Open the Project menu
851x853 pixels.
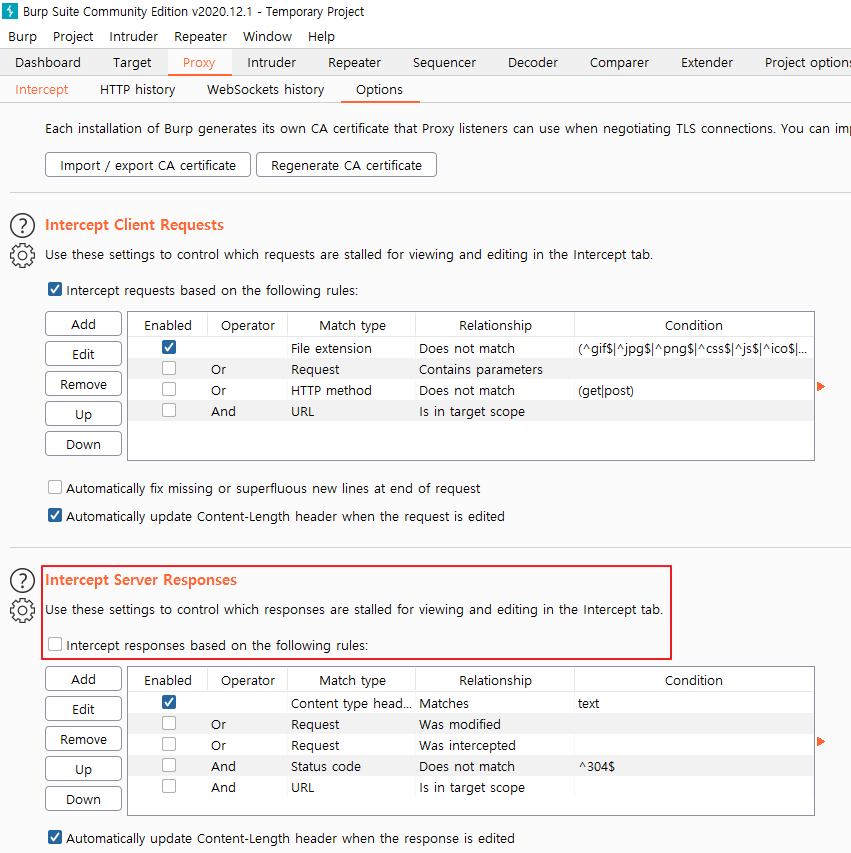click(73, 36)
